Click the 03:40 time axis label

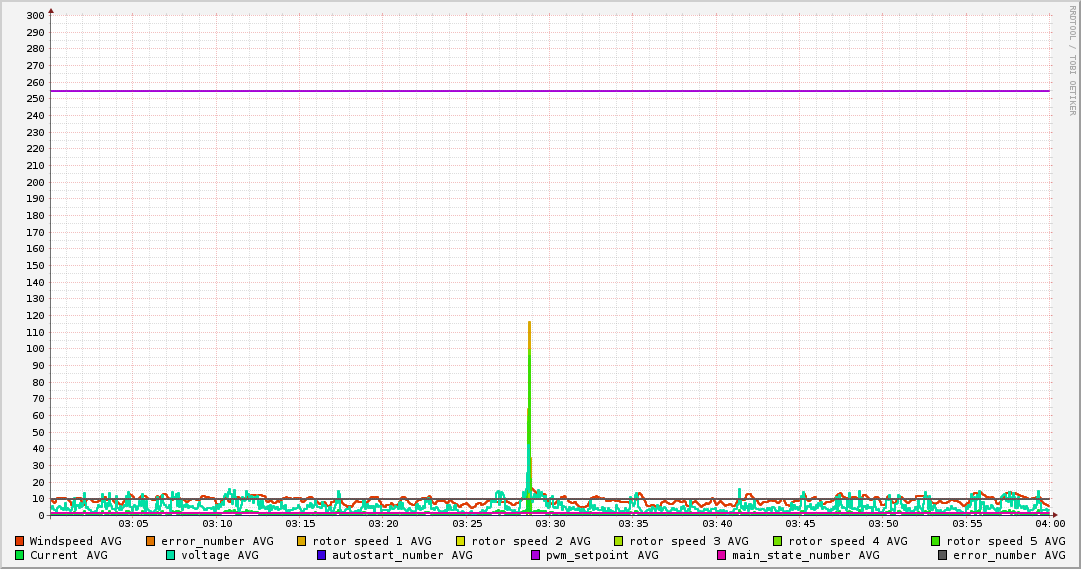[x=717, y=524]
